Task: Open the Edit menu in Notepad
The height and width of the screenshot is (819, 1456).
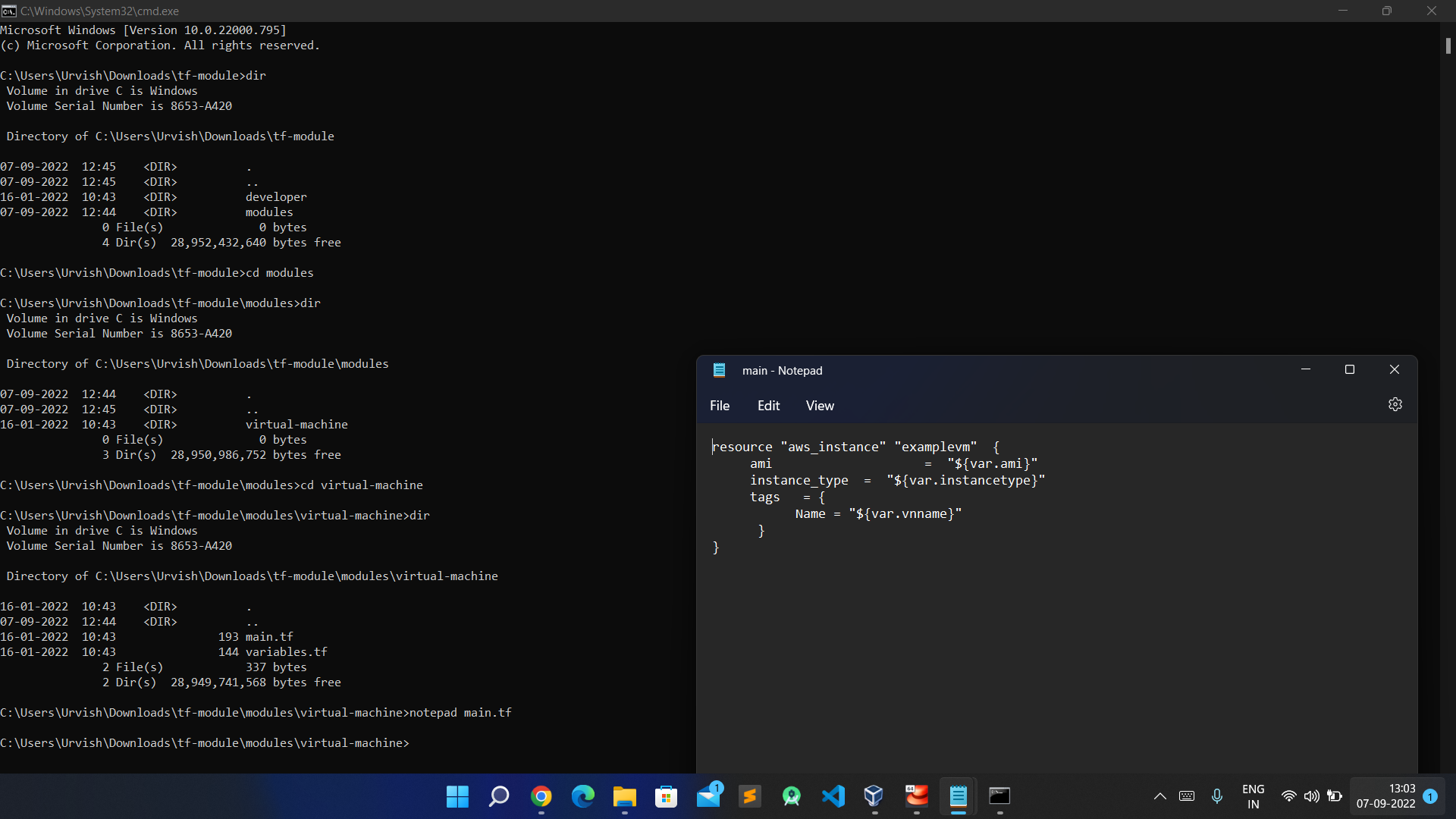Action: (x=768, y=406)
